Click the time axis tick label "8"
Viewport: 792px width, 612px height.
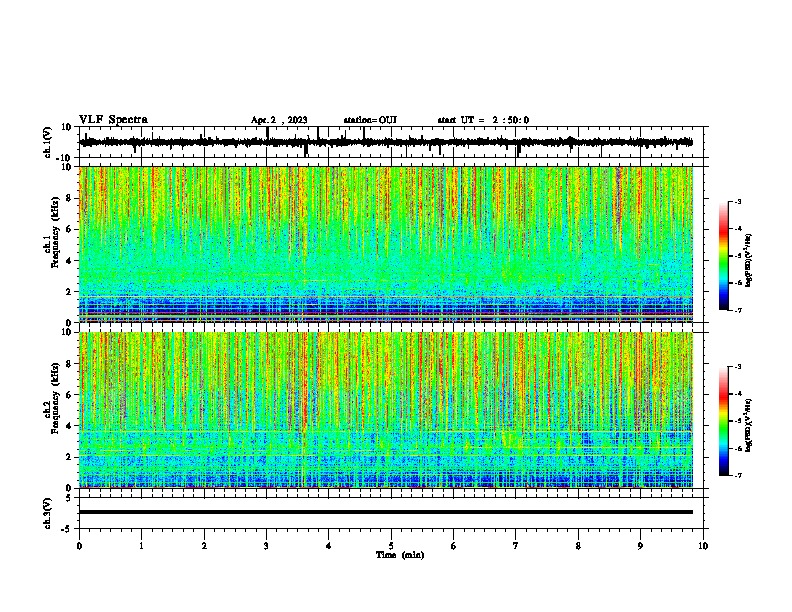click(x=578, y=546)
